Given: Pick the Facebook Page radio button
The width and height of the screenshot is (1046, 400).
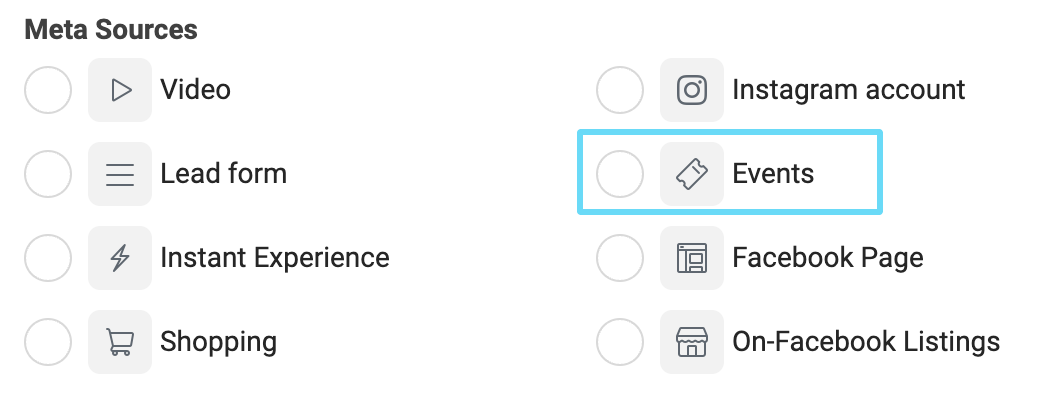Looking at the screenshot, I should (620, 258).
